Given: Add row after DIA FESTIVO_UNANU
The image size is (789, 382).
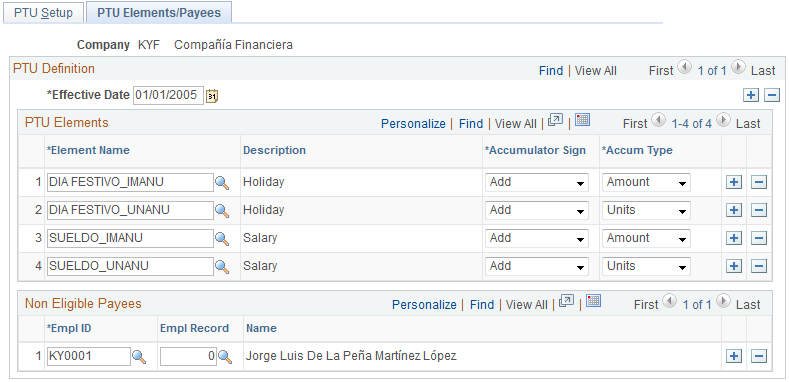Looking at the screenshot, I should [734, 210].
